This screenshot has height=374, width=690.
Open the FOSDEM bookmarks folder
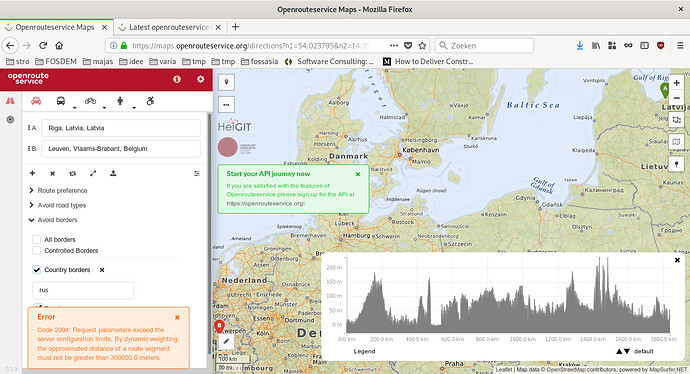[x=56, y=62]
